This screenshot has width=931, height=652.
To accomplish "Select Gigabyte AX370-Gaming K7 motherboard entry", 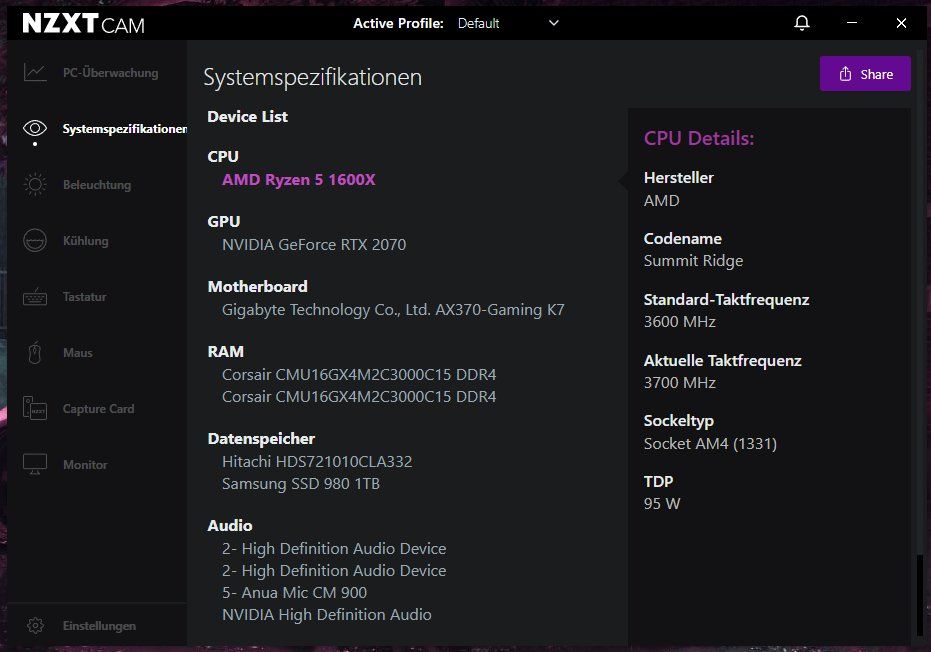I will tap(393, 310).
